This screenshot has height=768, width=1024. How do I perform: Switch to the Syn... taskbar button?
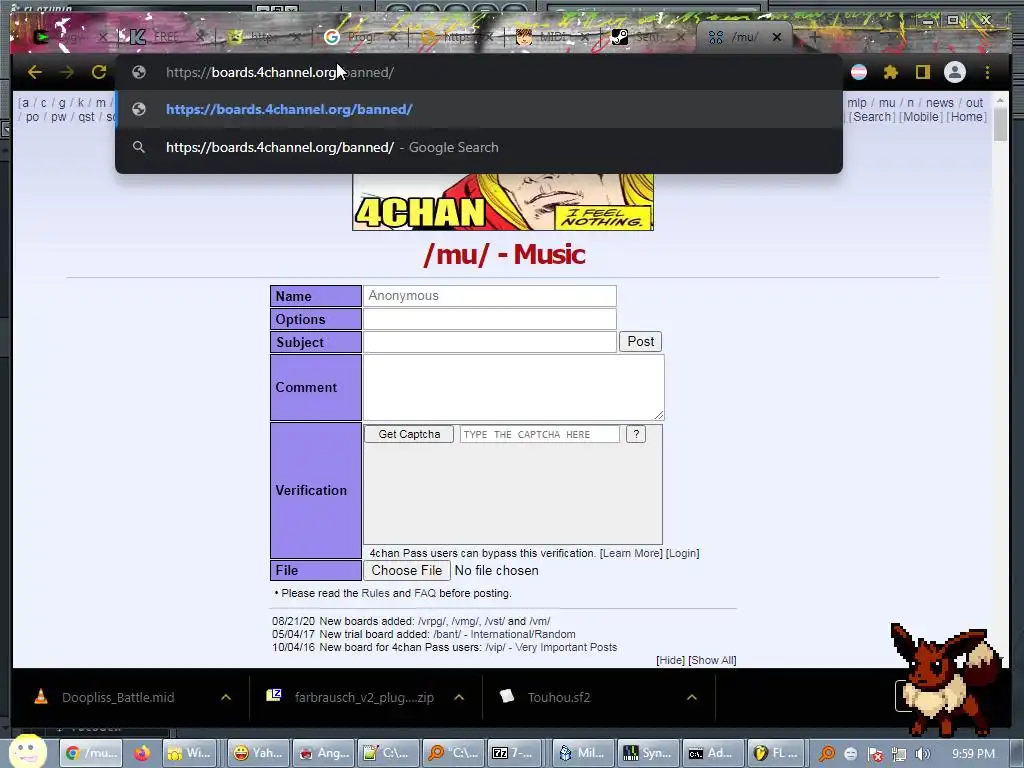[x=647, y=753]
